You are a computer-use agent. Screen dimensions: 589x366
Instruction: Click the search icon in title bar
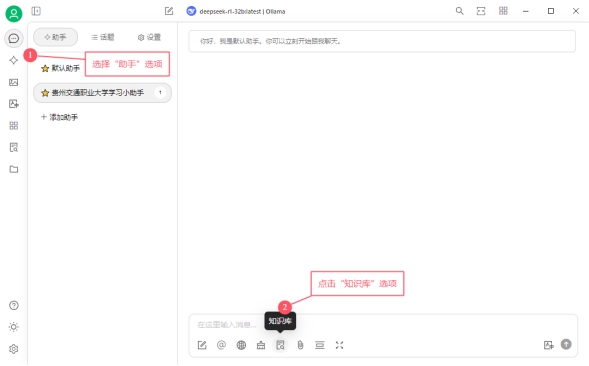tap(459, 11)
